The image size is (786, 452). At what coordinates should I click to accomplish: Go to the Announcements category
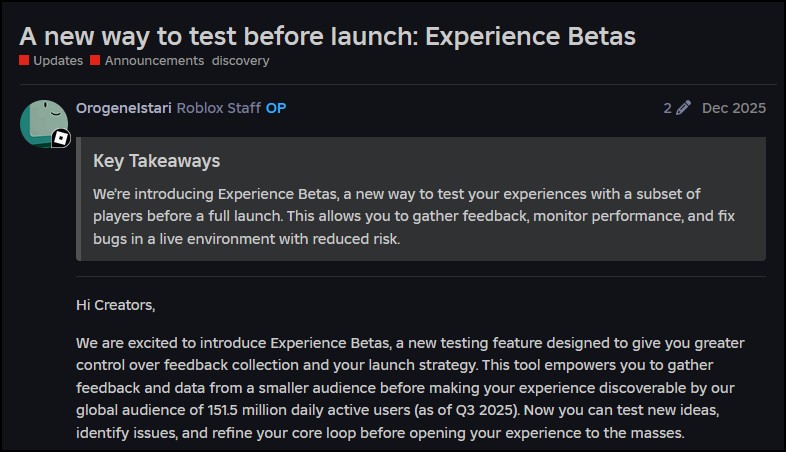[154, 61]
